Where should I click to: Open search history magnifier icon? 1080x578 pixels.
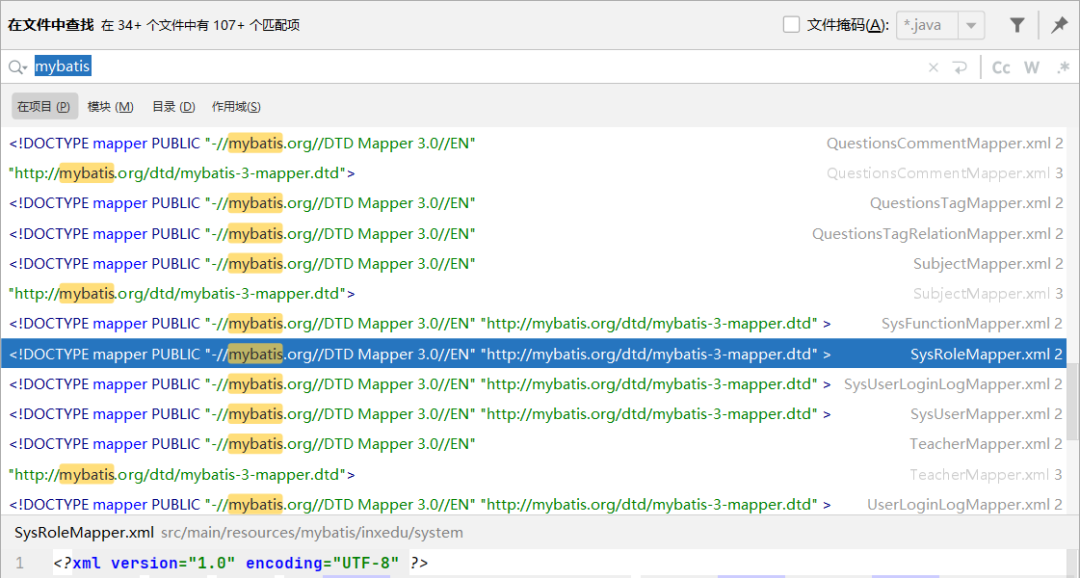tap(17, 67)
